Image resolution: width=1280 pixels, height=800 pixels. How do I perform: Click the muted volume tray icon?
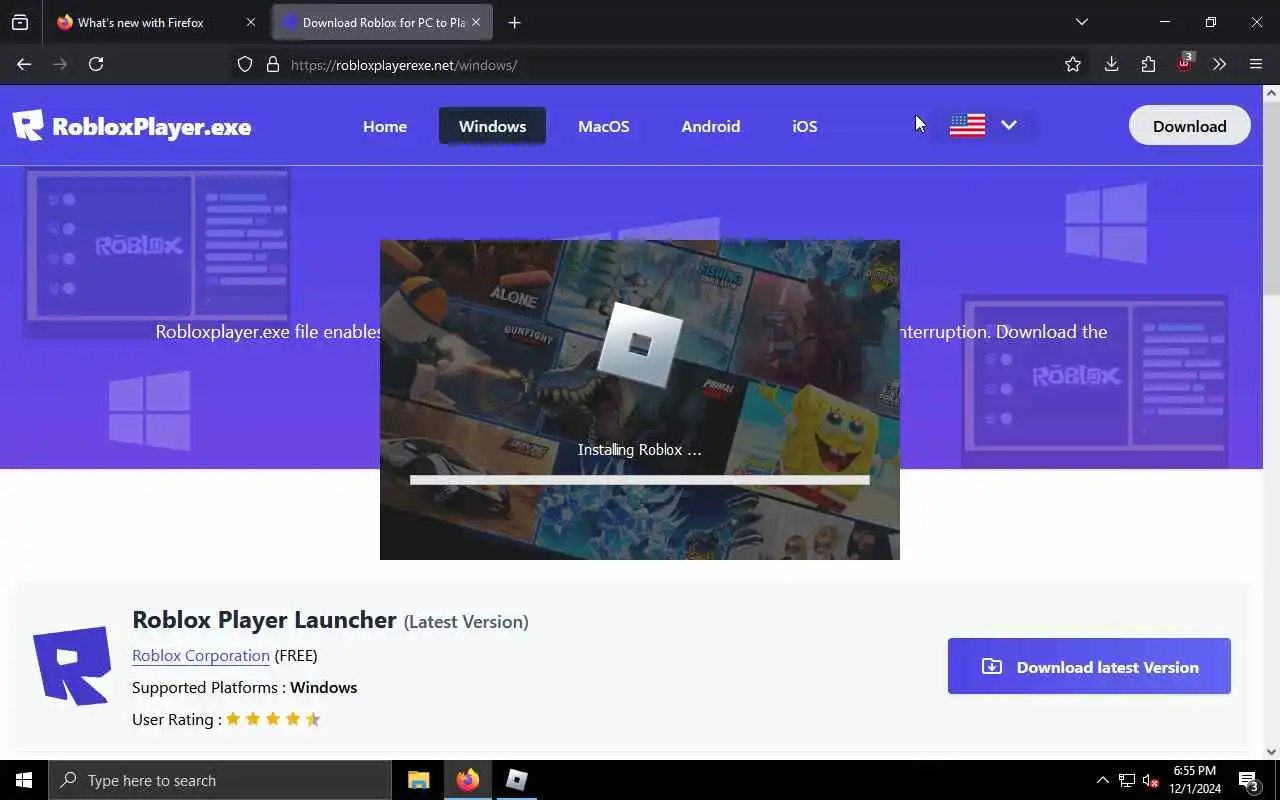[x=1151, y=780]
